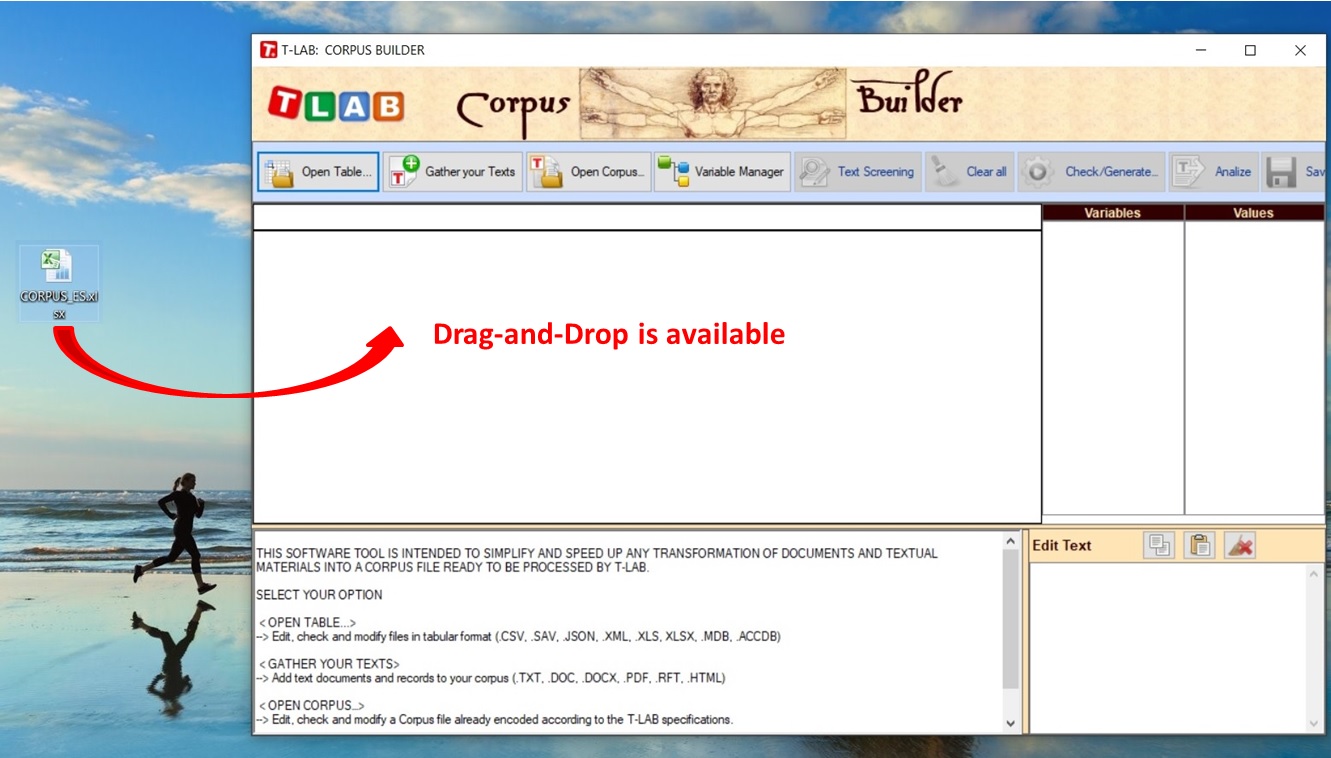The height and width of the screenshot is (758, 1331).
Task: Click the copy icon in Edit Text
Action: 1159,545
